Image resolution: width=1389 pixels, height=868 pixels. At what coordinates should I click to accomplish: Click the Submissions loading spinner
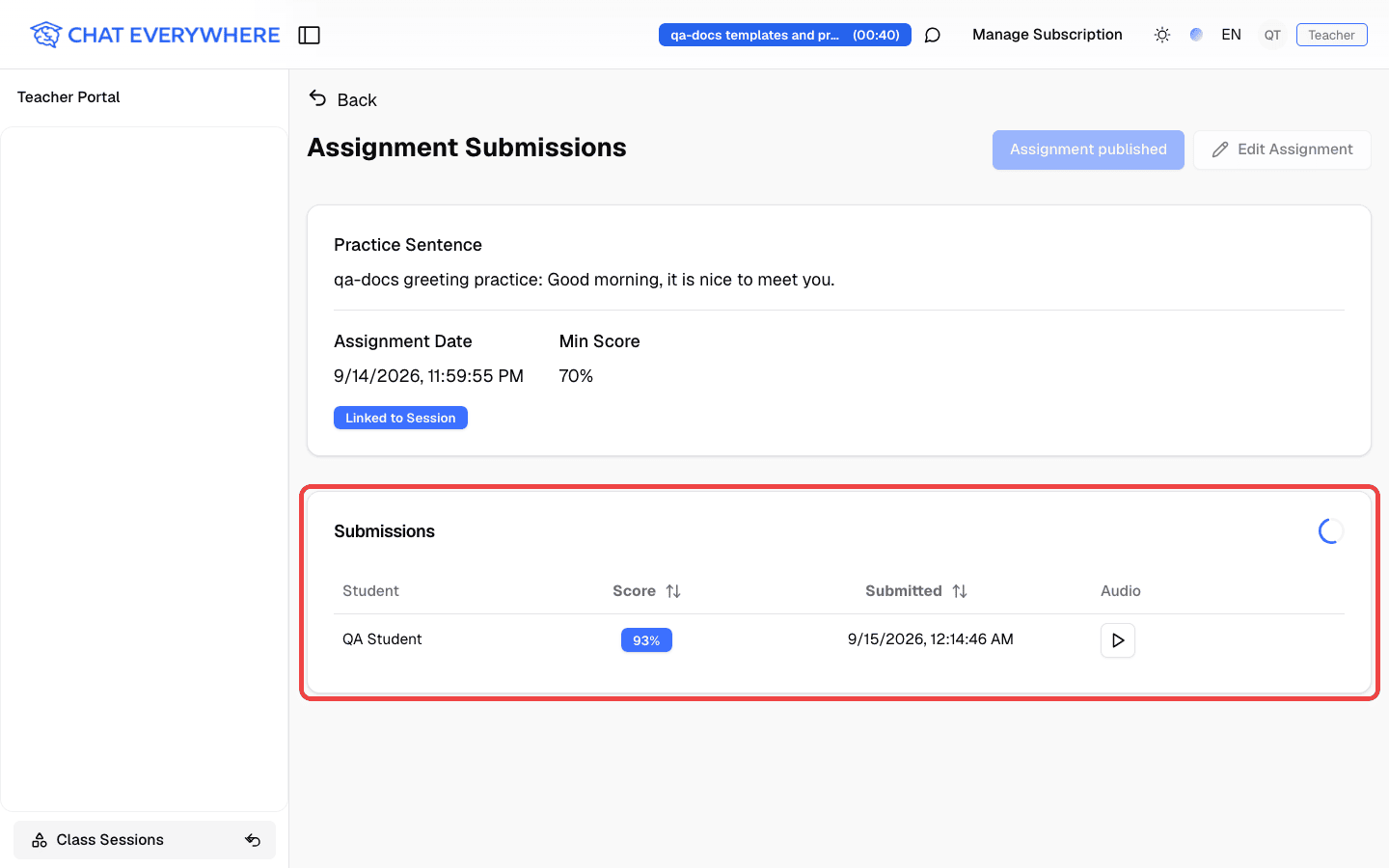point(1331,531)
